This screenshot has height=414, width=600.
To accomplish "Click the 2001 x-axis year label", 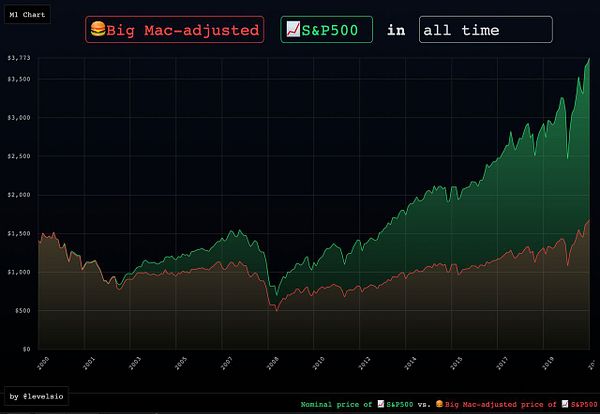I will click(x=89, y=363).
